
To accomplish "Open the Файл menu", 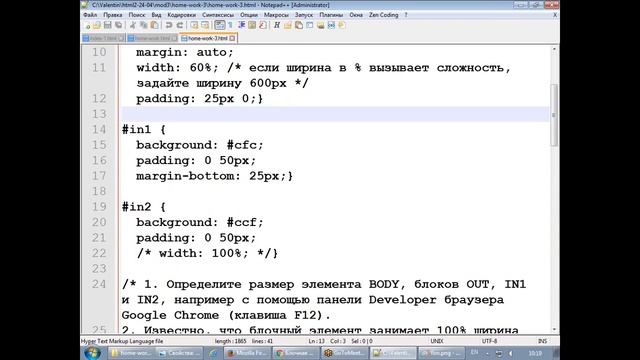I will (90, 15).
